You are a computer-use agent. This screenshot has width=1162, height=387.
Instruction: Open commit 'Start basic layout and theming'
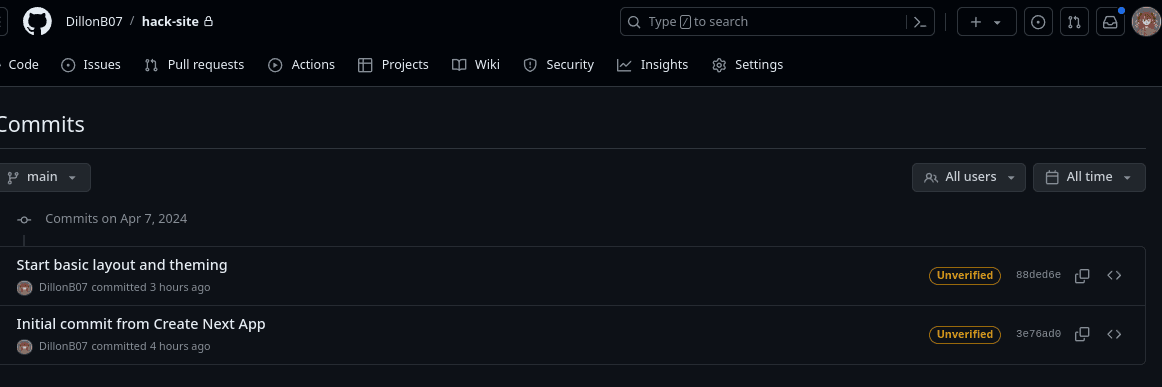click(122, 265)
